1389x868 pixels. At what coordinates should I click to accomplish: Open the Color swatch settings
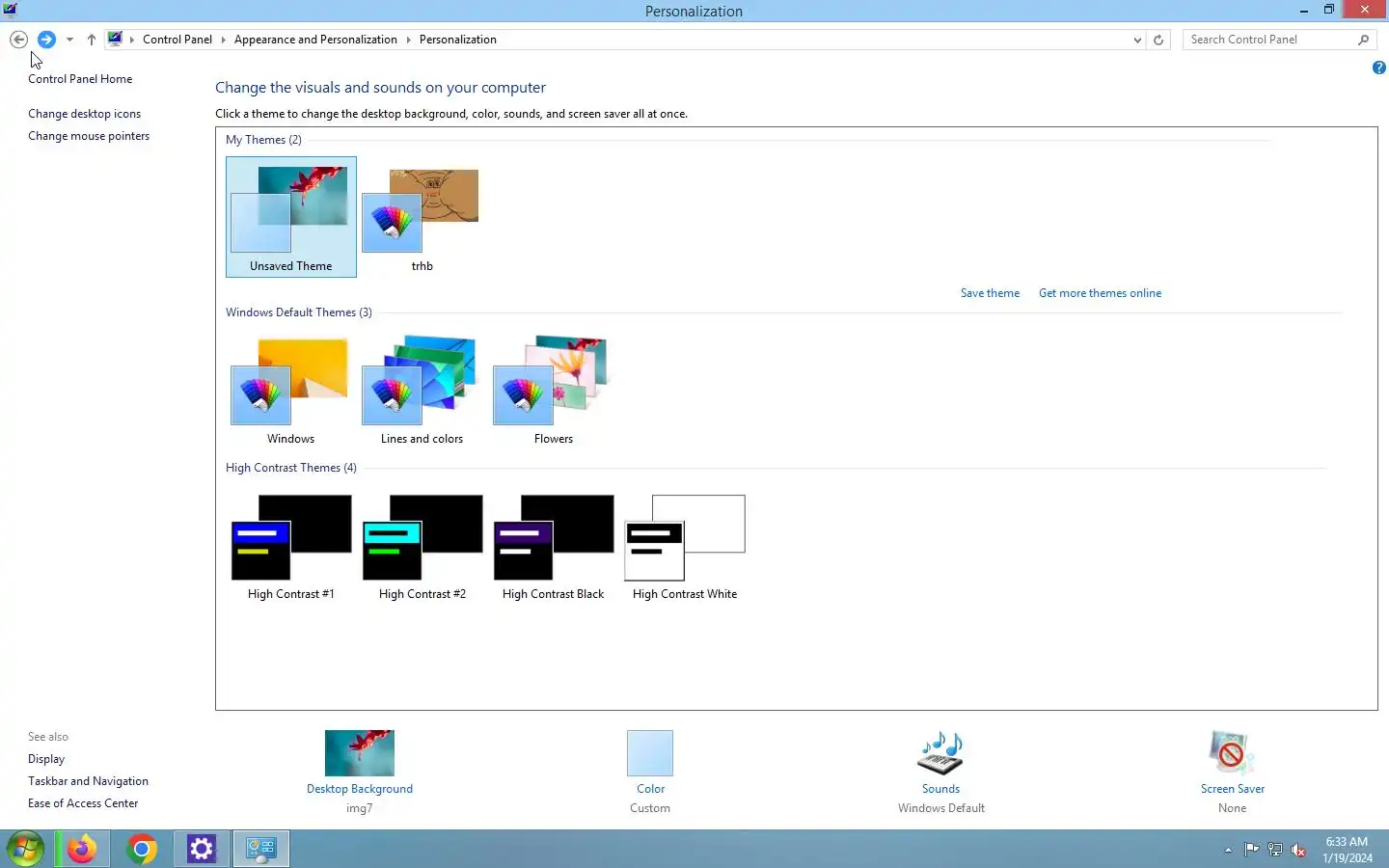tap(650, 753)
